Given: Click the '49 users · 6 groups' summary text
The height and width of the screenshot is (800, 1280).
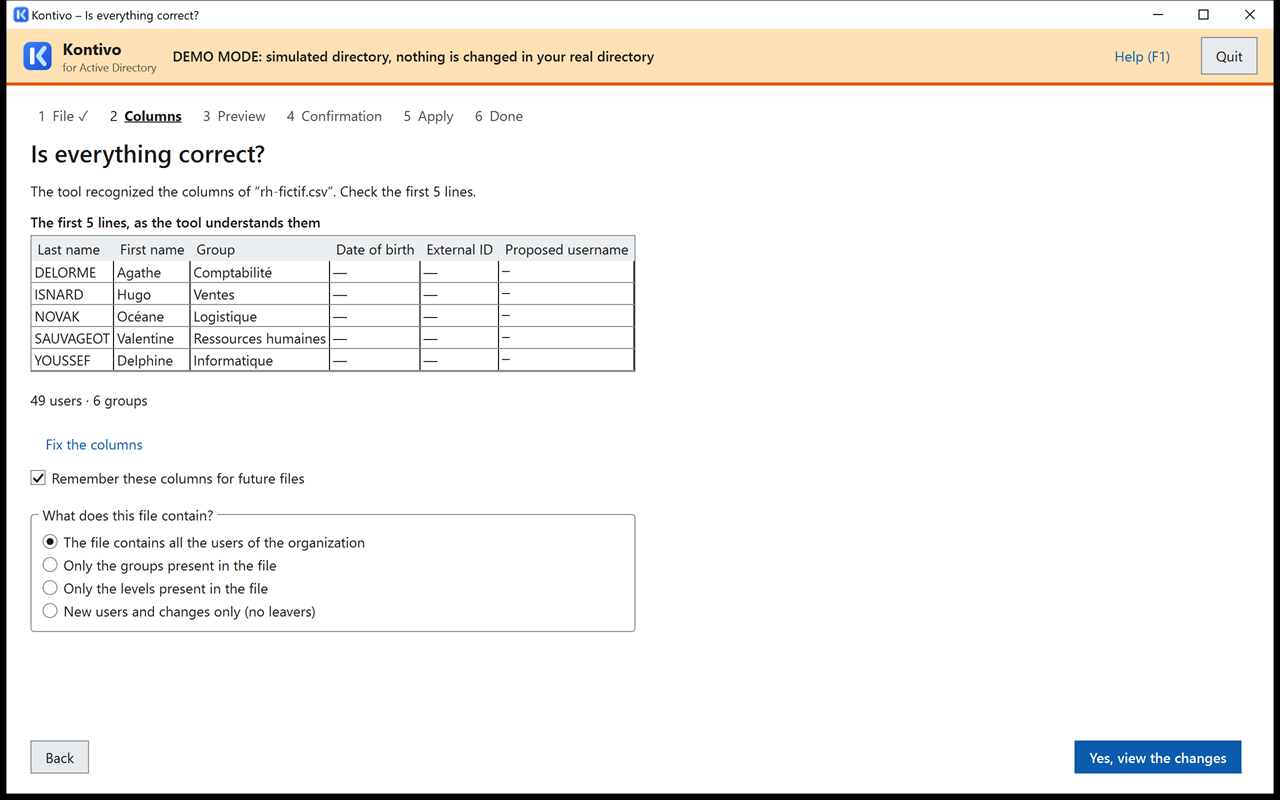Looking at the screenshot, I should (89, 400).
